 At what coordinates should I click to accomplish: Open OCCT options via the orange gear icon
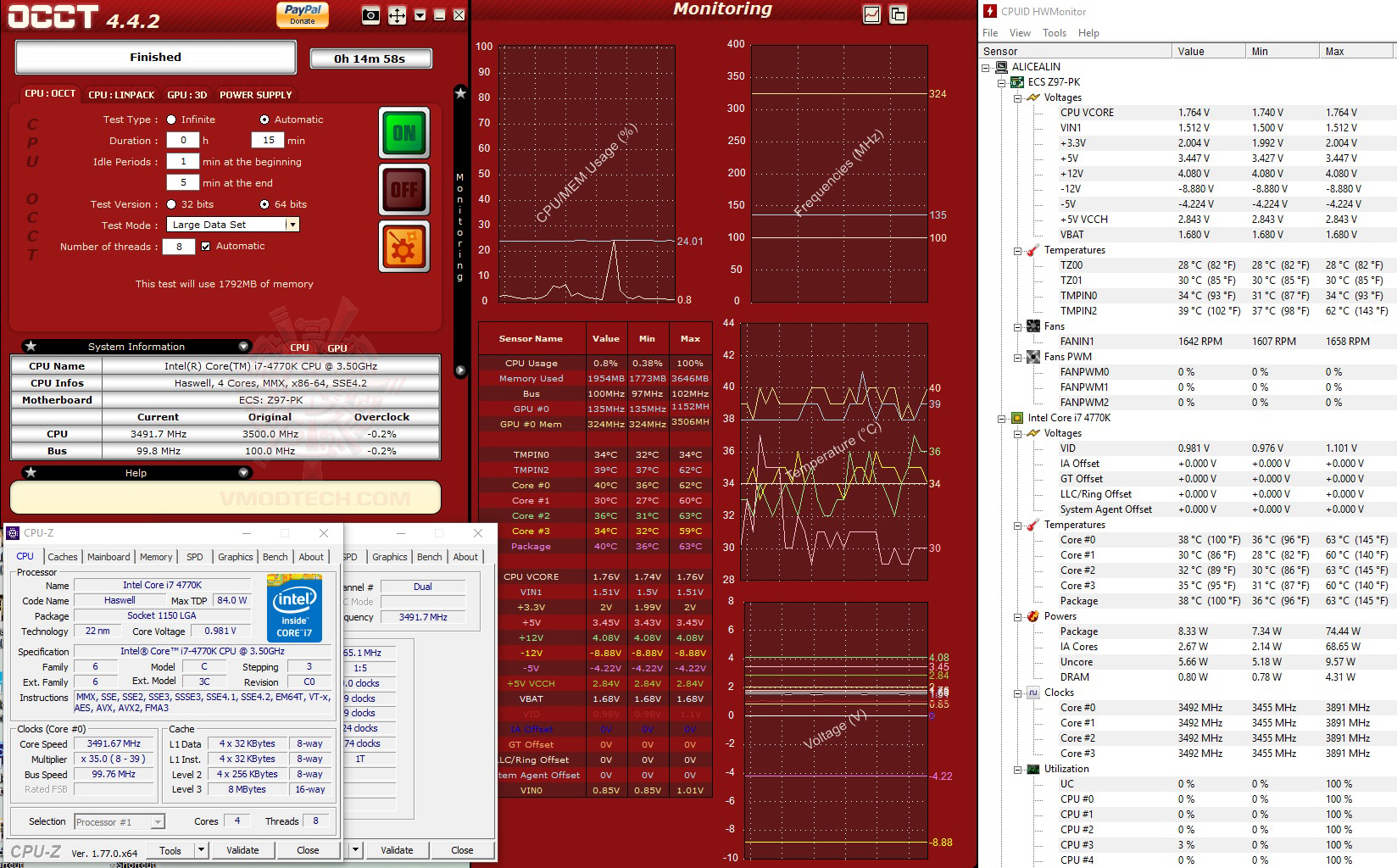(404, 247)
